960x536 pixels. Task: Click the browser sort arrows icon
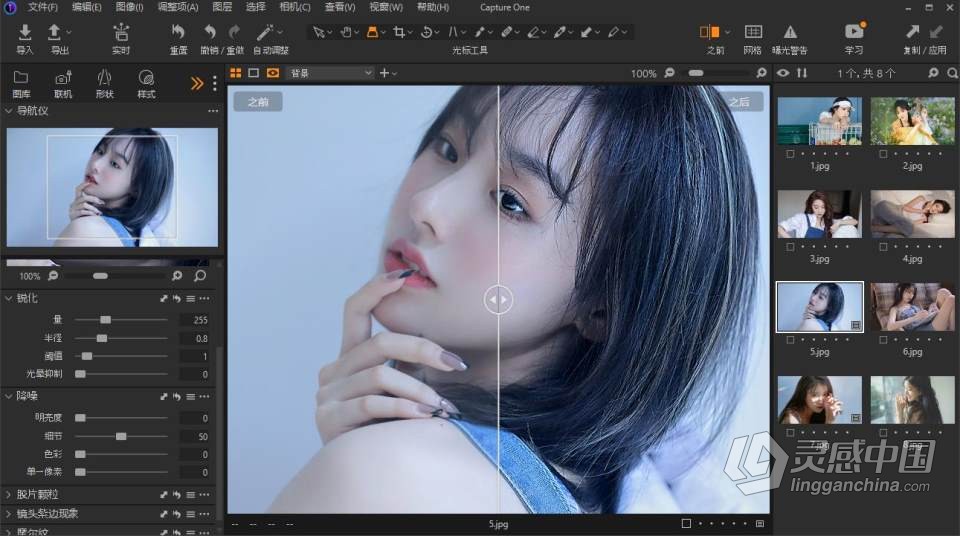click(802, 73)
